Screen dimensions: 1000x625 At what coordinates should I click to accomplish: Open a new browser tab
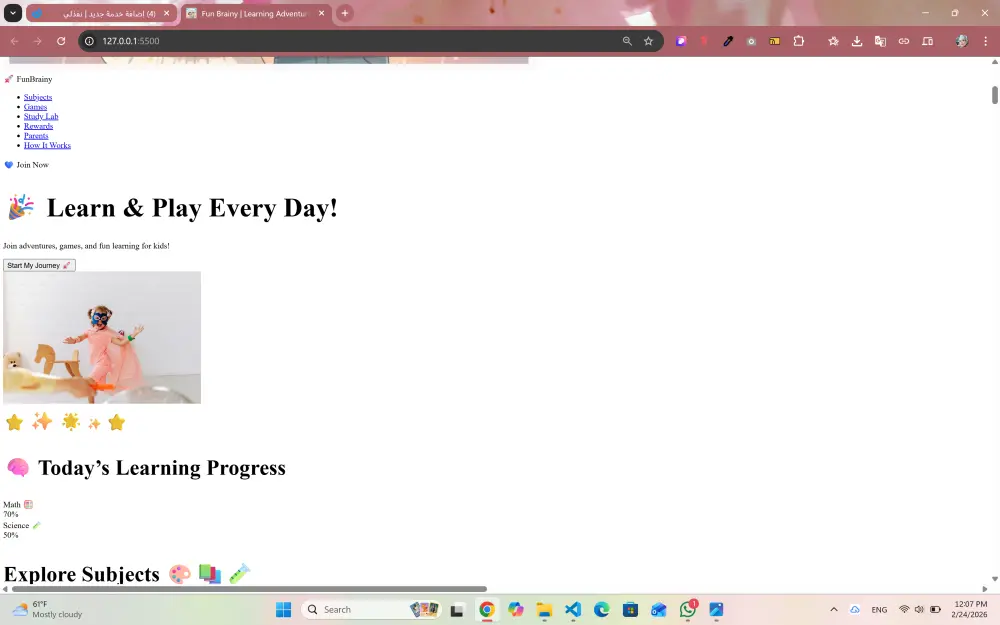pyautogui.click(x=344, y=13)
